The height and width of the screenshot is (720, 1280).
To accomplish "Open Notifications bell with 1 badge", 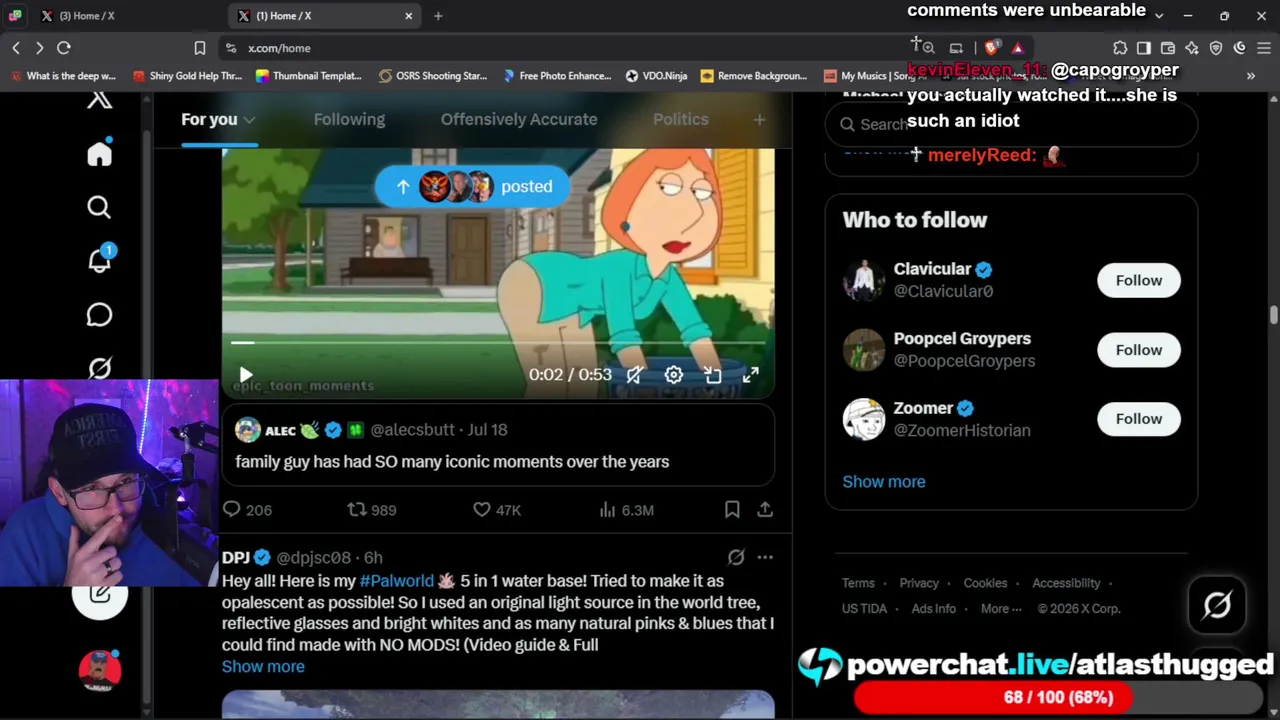I will (99, 260).
